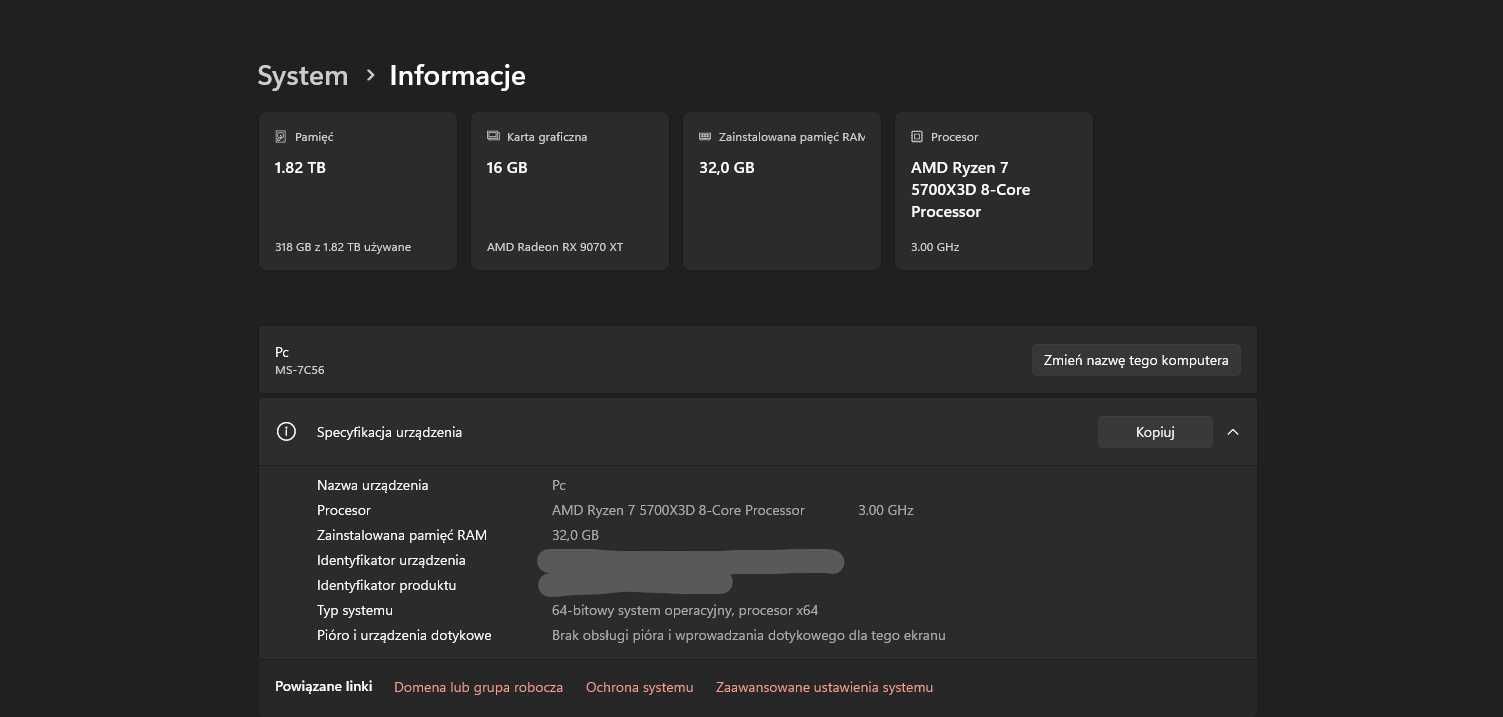Click the 64-bitowy system operacyjny text

[685, 610]
